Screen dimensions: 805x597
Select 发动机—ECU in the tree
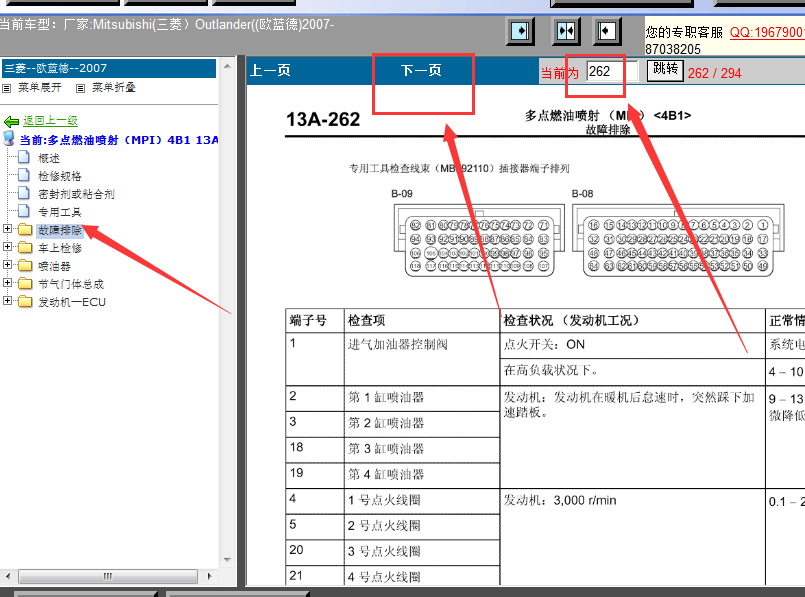click(x=72, y=302)
